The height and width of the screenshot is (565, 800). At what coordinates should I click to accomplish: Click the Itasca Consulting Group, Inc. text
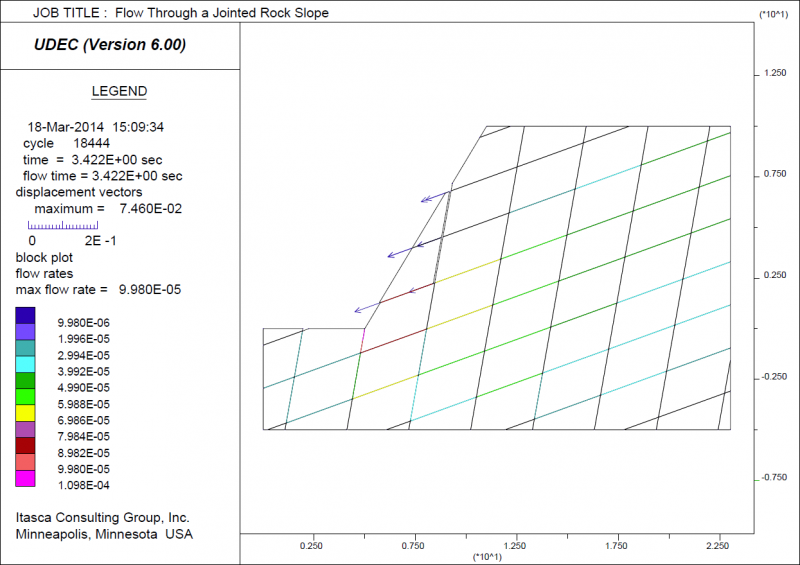pos(103,518)
